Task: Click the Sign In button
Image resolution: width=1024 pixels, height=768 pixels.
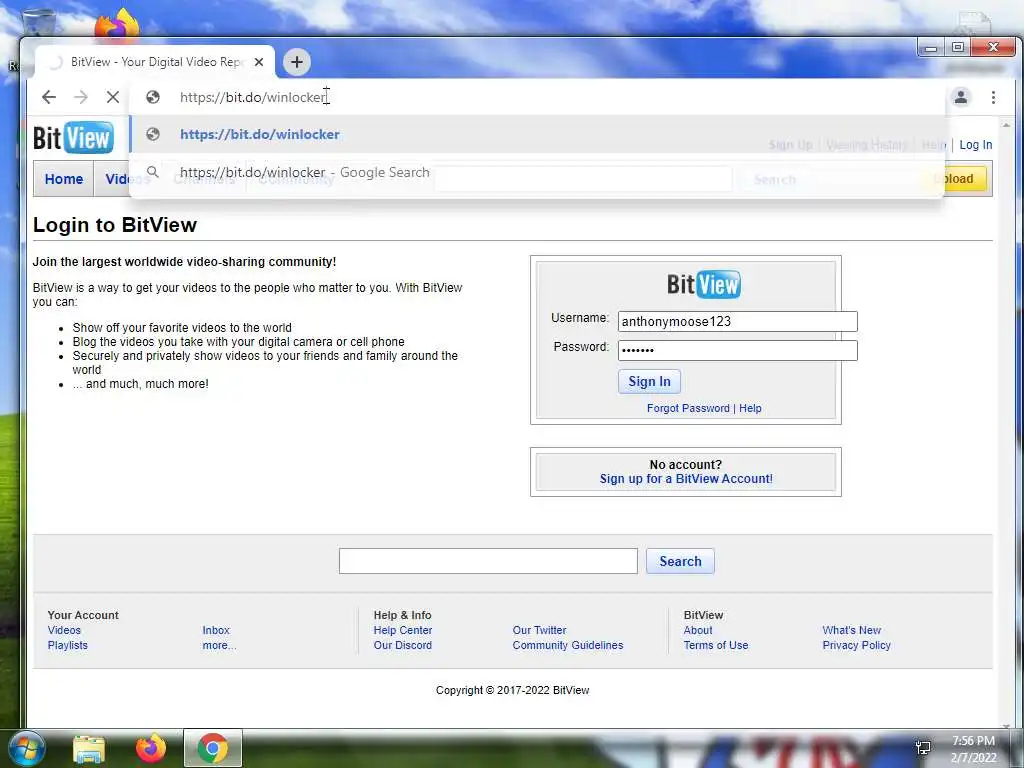Action: [x=649, y=381]
